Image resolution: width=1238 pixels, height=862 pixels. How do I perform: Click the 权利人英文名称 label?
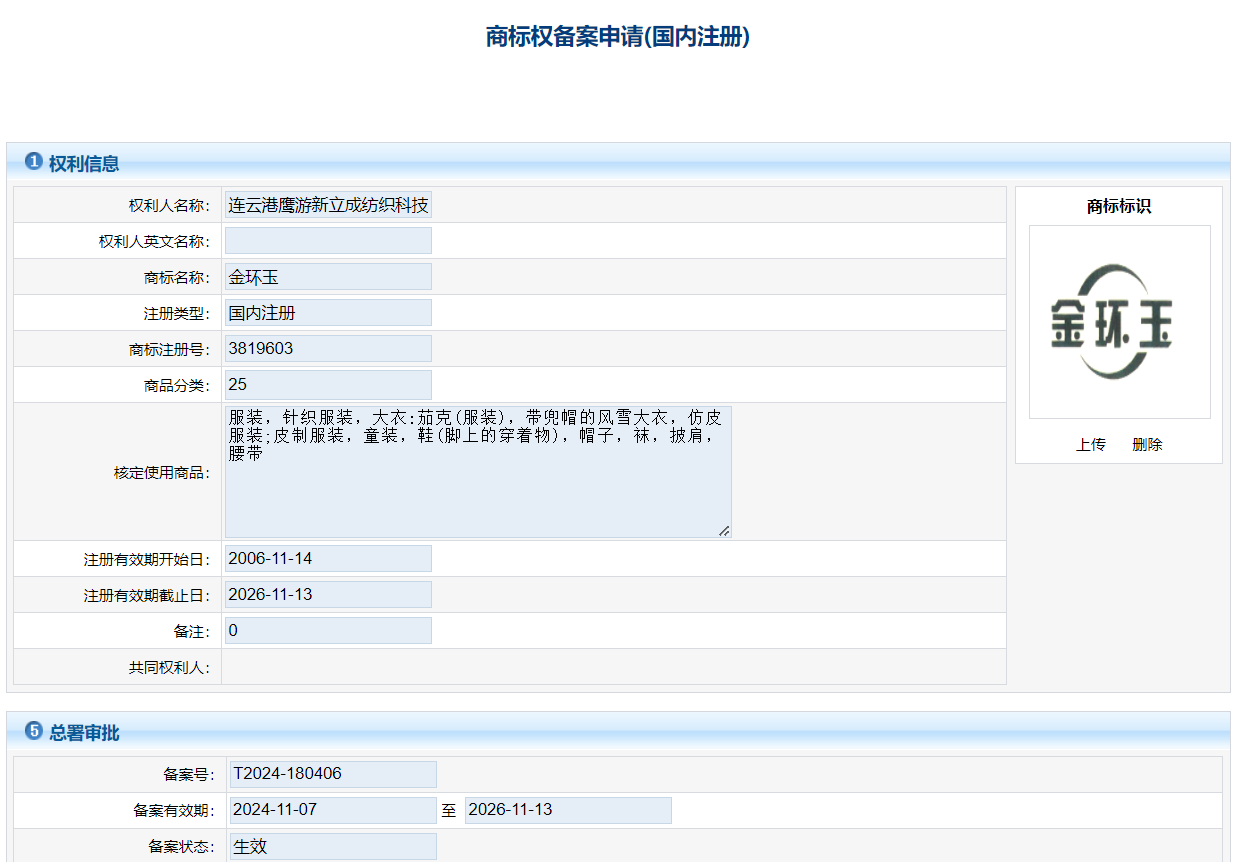154,242
